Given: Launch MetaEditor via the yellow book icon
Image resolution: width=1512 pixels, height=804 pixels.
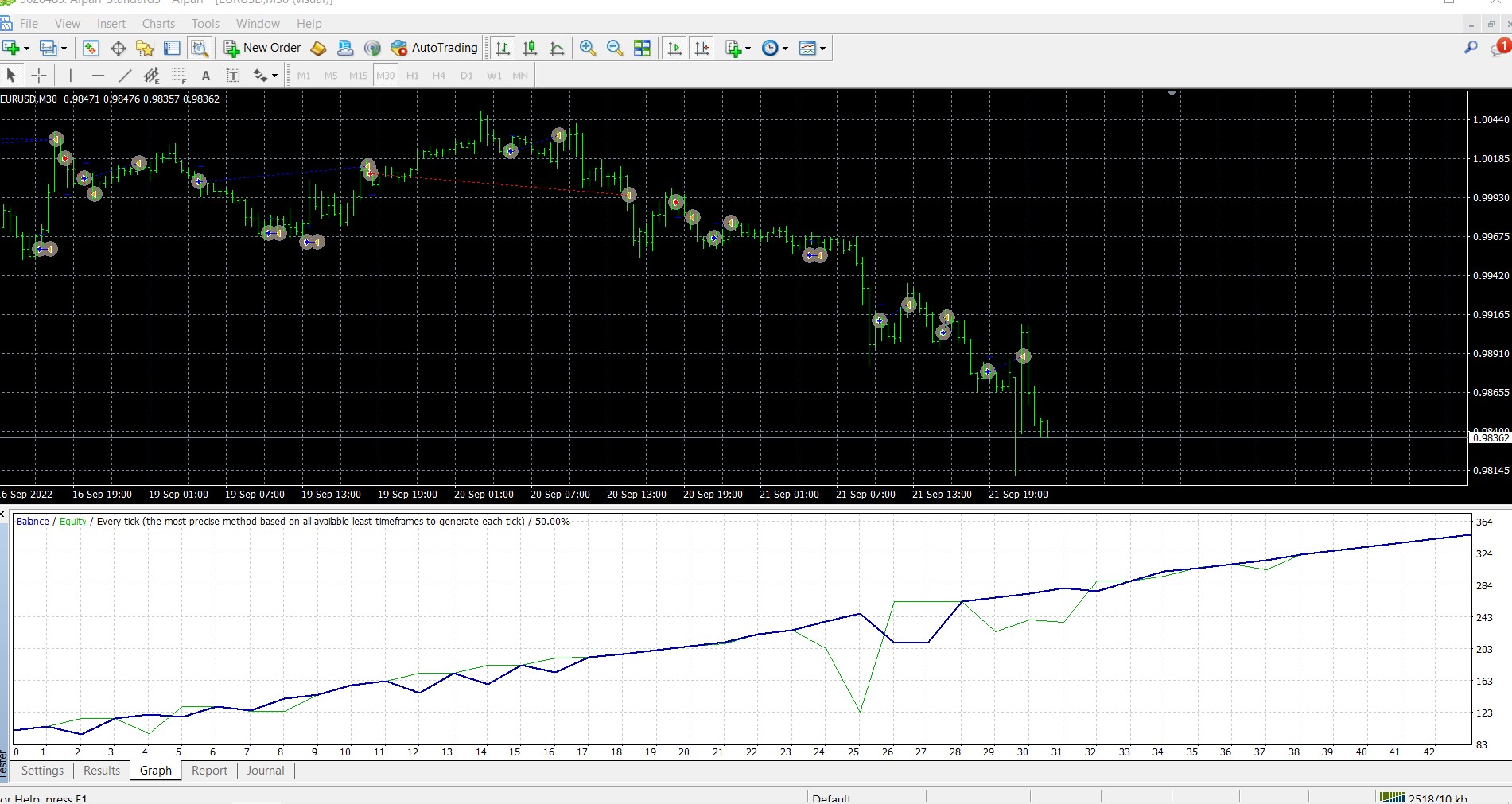Looking at the screenshot, I should click(318, 49).
